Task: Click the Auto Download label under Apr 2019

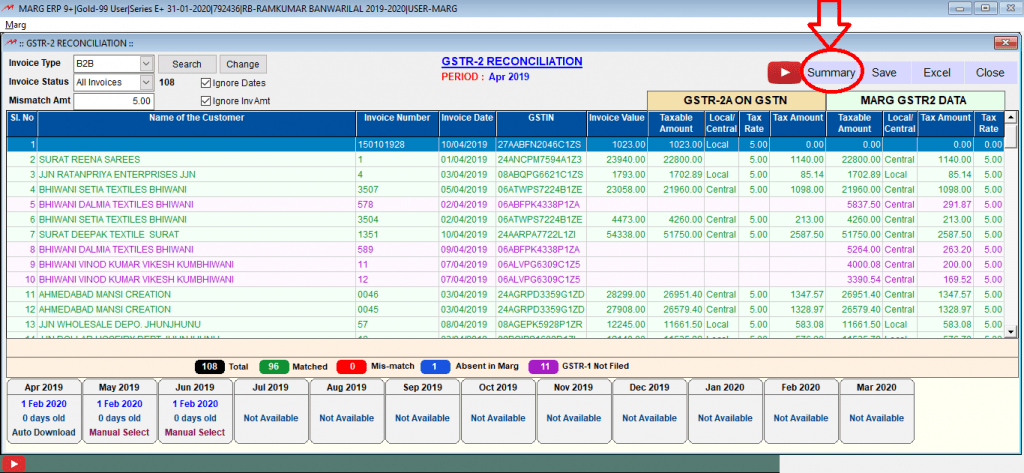Action: click(x=43, y=432)
